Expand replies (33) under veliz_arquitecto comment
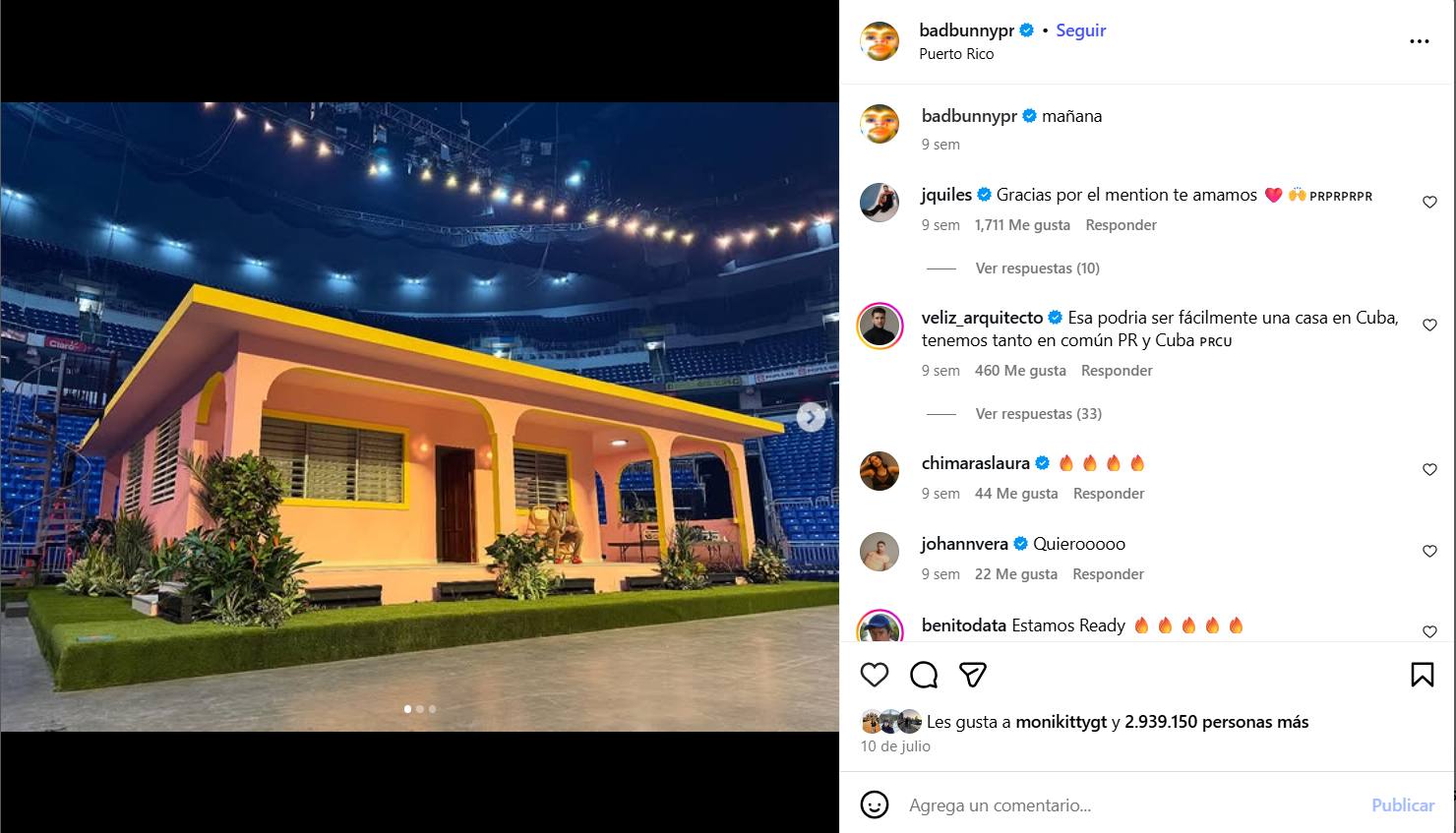This screenshot has height=833, width=1456. point(1038,414)
